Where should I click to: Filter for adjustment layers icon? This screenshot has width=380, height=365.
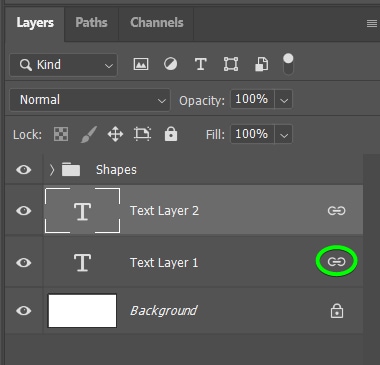(x=170, y=64)
